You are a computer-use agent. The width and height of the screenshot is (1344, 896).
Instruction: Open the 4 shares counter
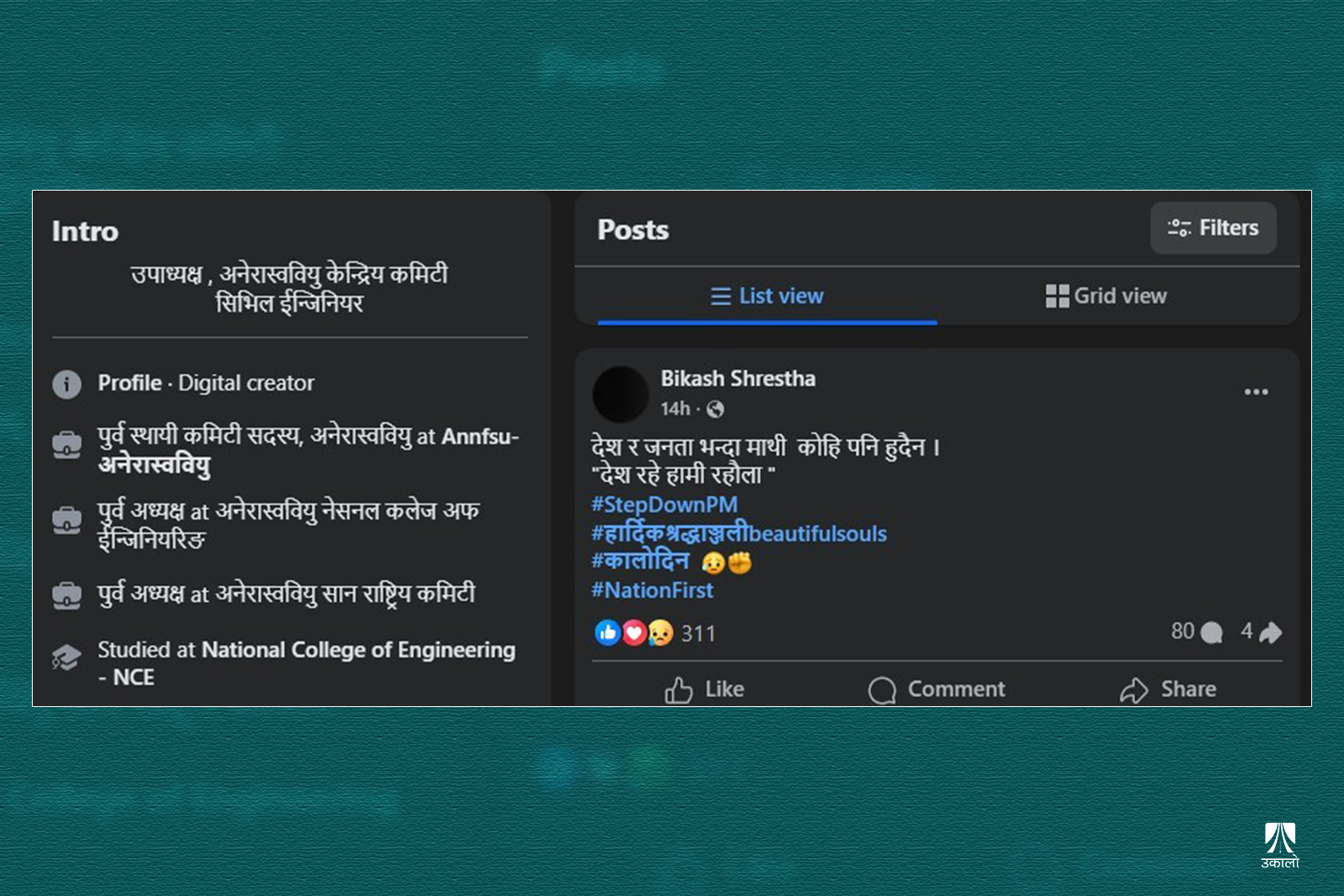click(x=1261, y=631)
